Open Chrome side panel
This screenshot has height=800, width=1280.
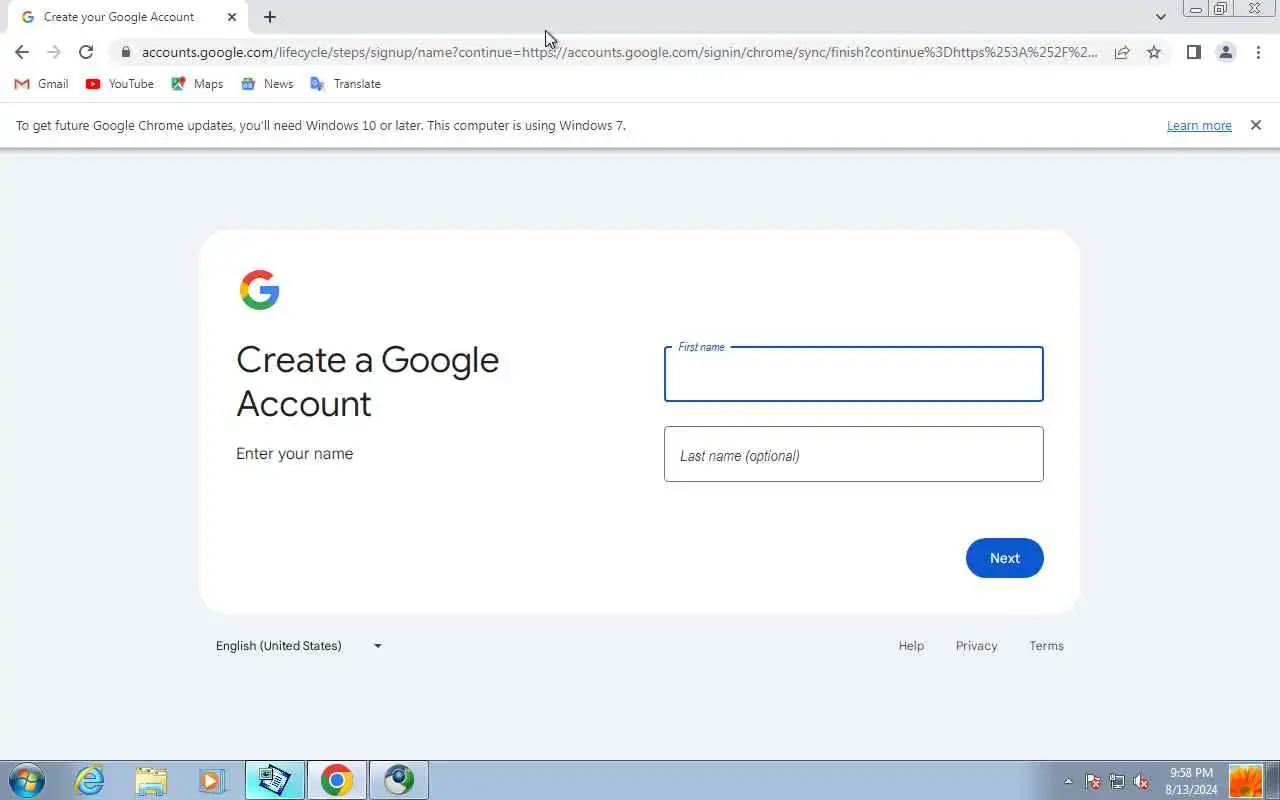click(x=1193, y=52)
